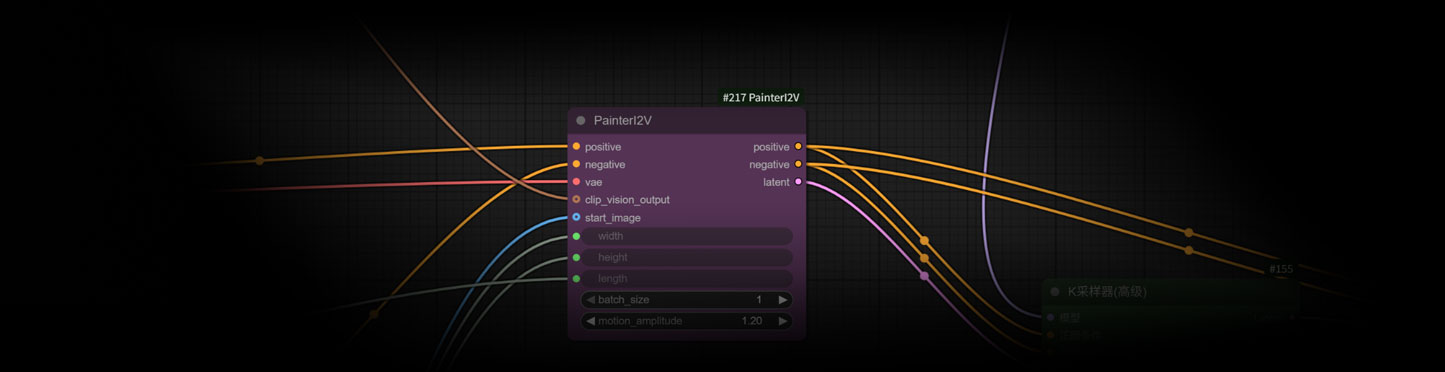Click the K采样器(高级) node title
This screenshot has width=1445, height=372.
[1107, 292]
